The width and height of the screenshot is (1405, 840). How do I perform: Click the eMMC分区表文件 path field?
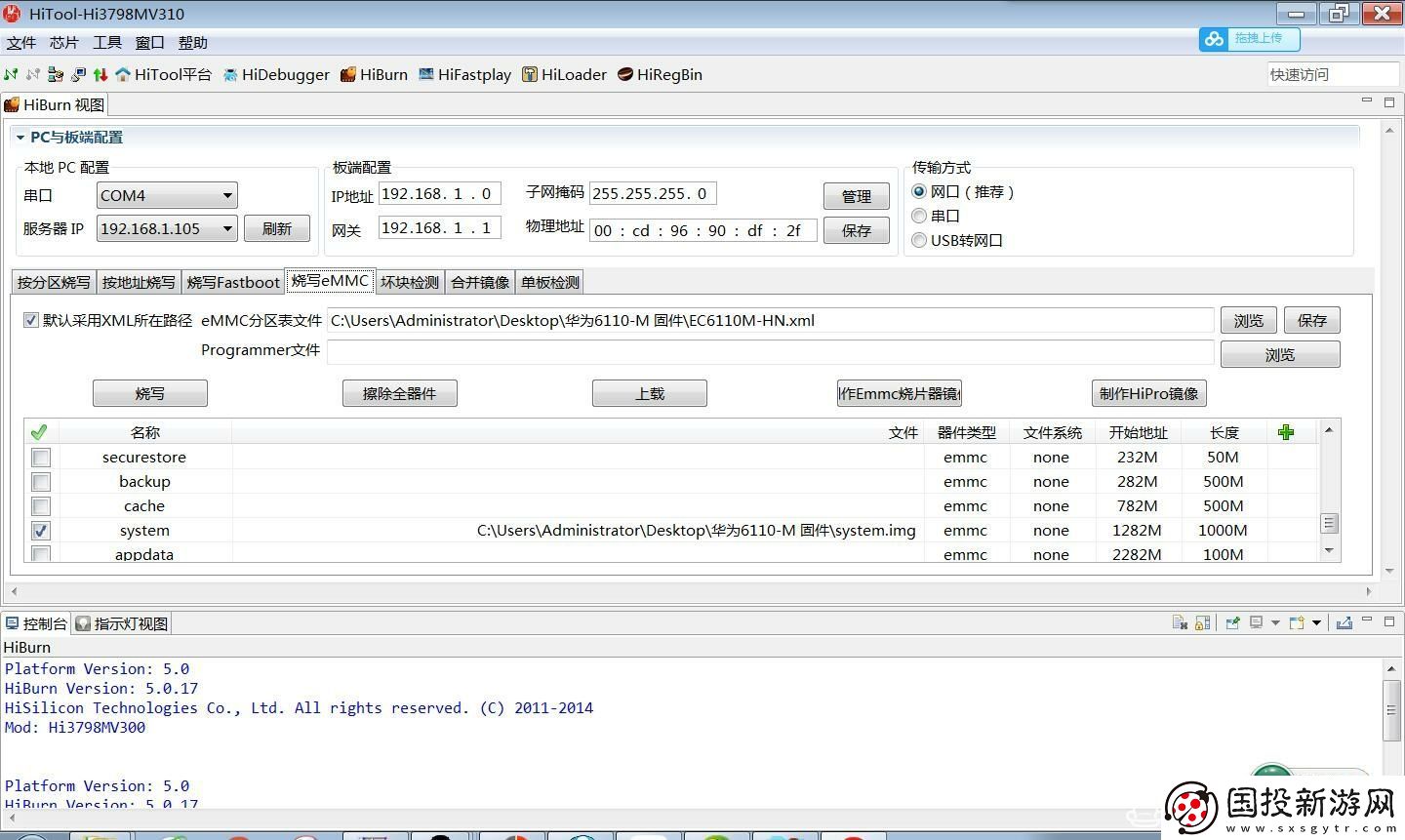pyautogui.click(x=771, y=320)
